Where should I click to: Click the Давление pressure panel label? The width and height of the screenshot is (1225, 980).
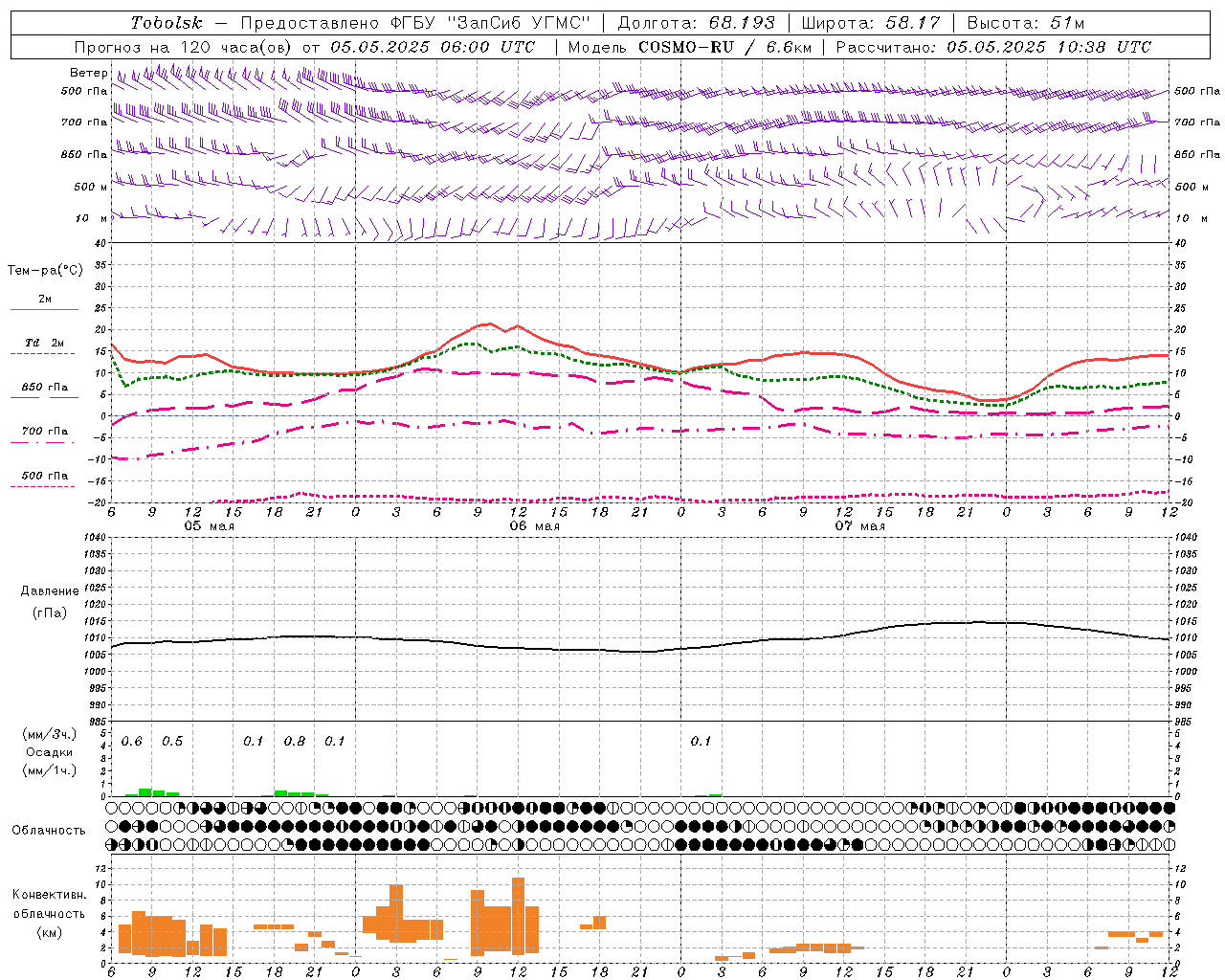(x=50, y=591)
